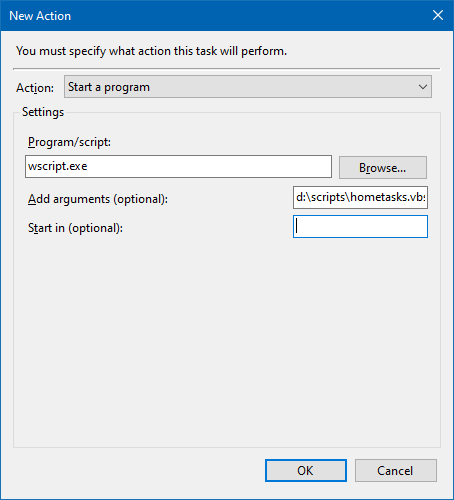Click the New Action title bar text
This screenshot has height=500, width=454.
click(40, 16)
